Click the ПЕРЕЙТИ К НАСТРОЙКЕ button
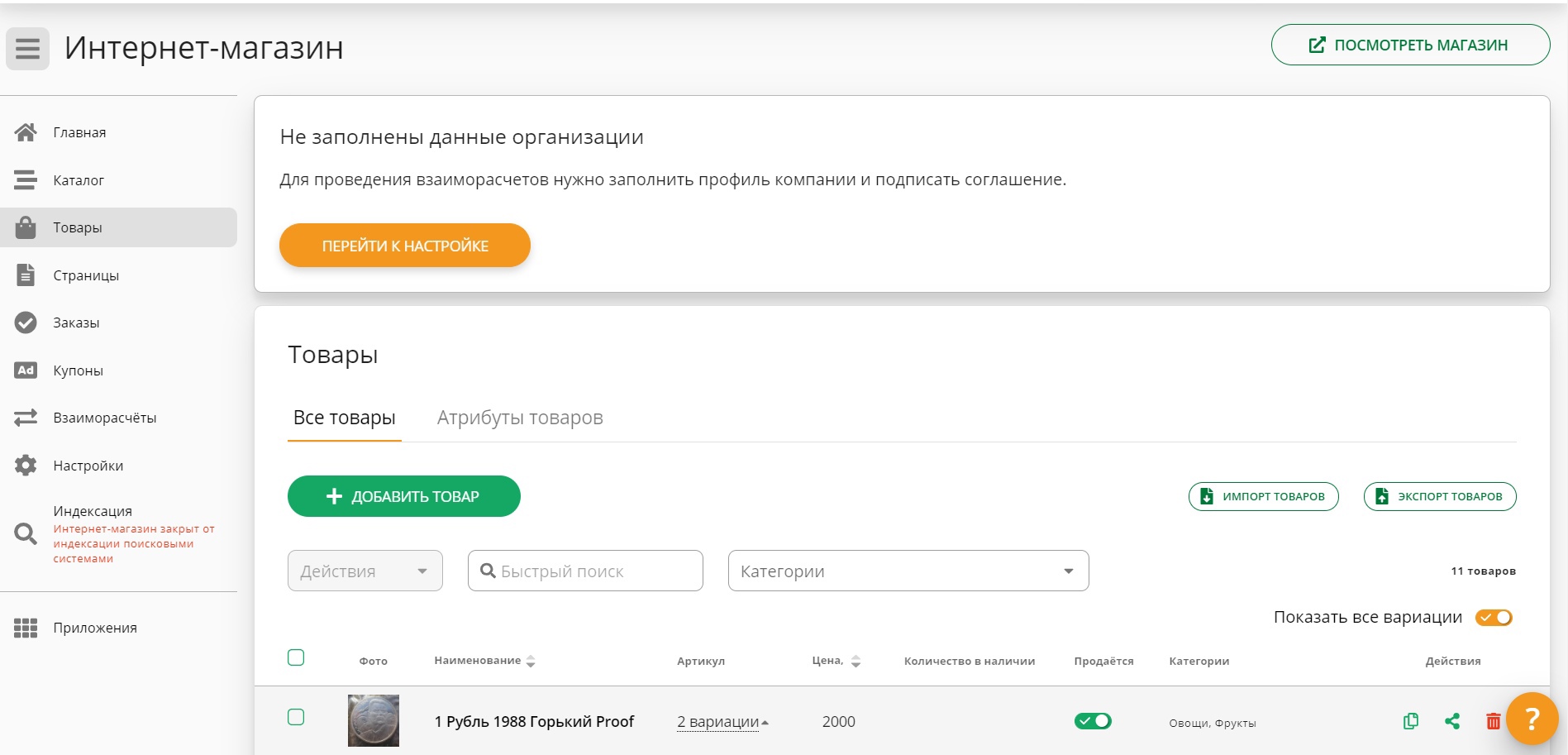1568x755 pixels. click(404, 246)
